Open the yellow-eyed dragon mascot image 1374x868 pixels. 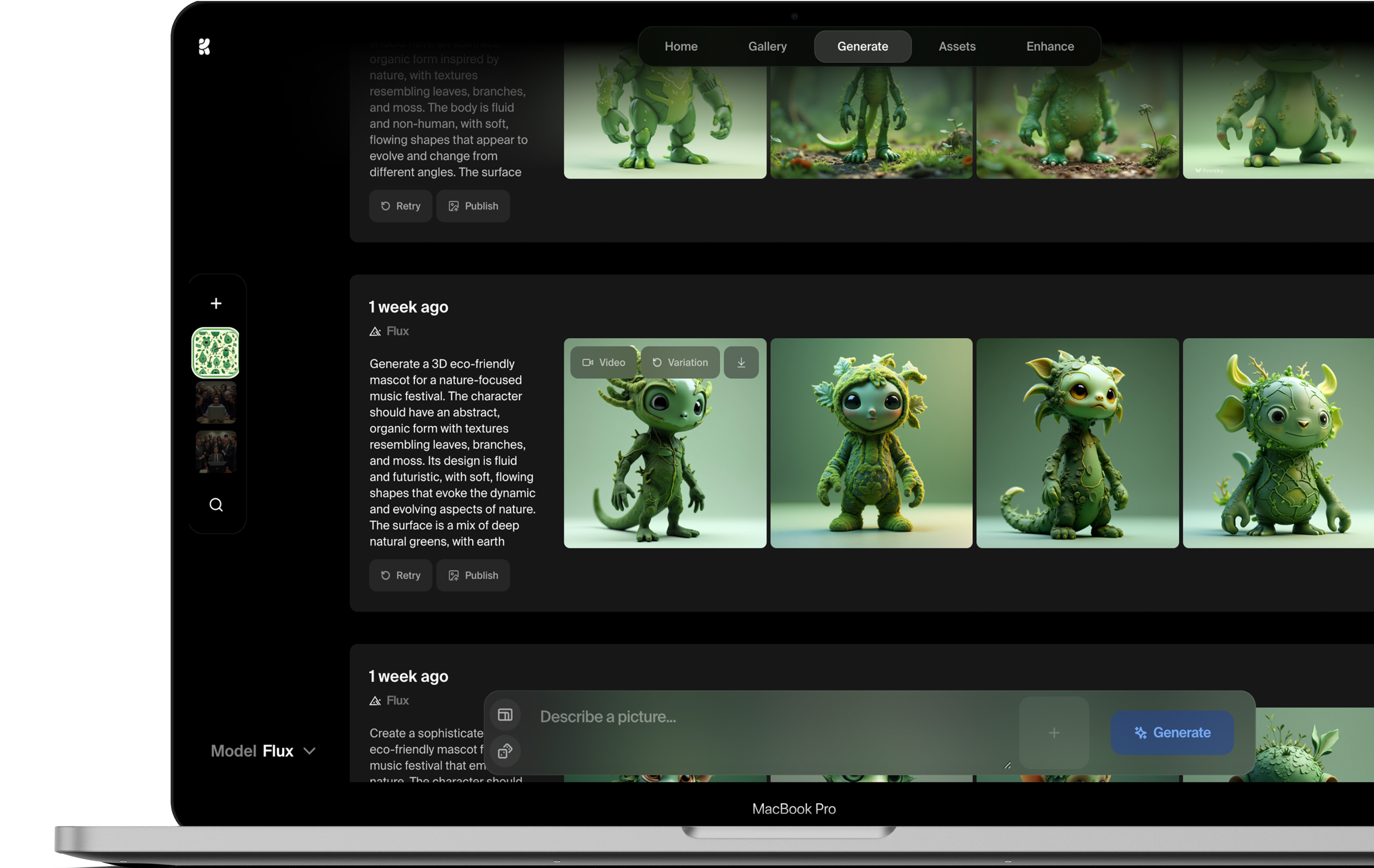pyautogui.click(x=1077, y=443)
